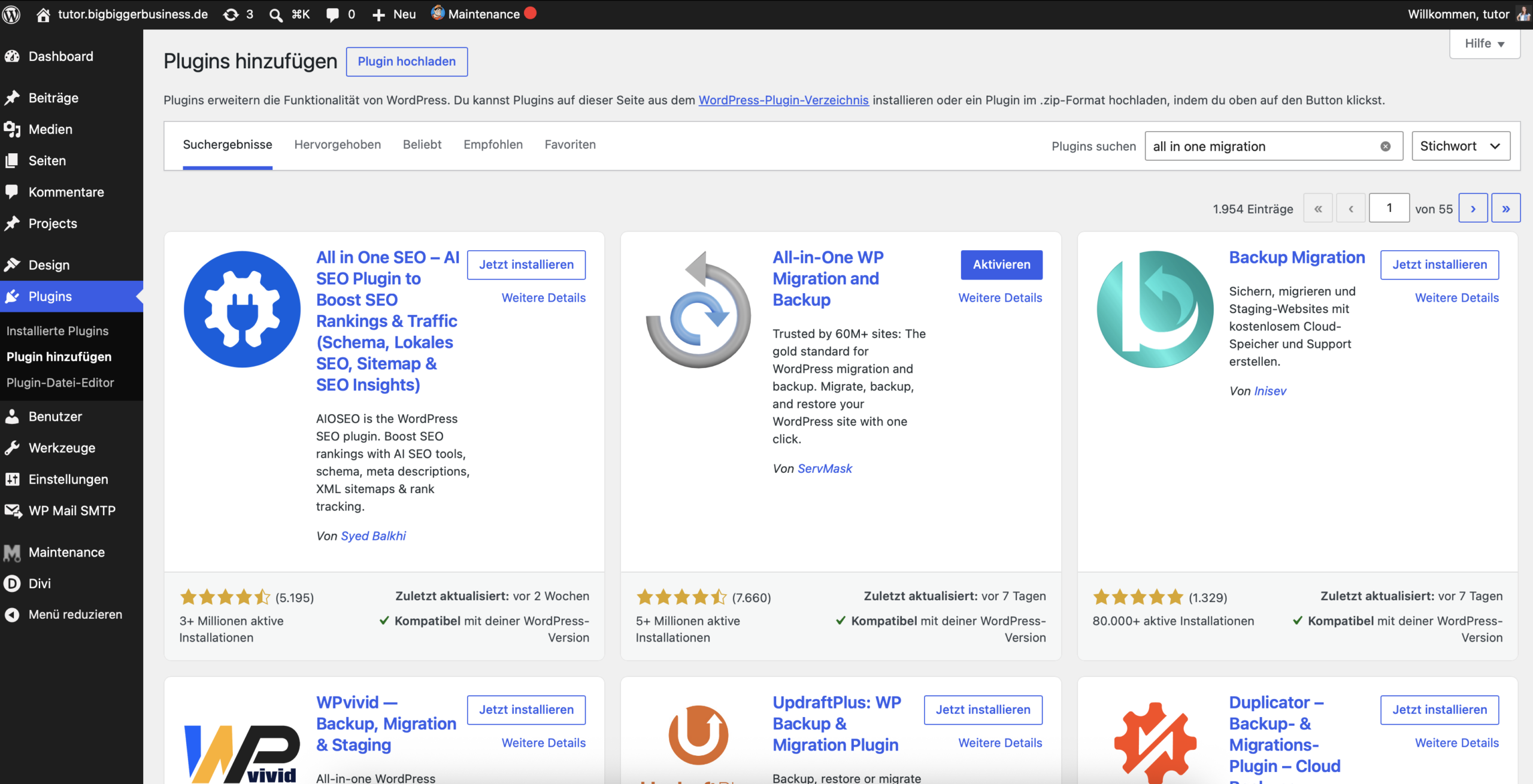
Task: Open Kommentare in the sidebar
Action: tap(66, 192)
